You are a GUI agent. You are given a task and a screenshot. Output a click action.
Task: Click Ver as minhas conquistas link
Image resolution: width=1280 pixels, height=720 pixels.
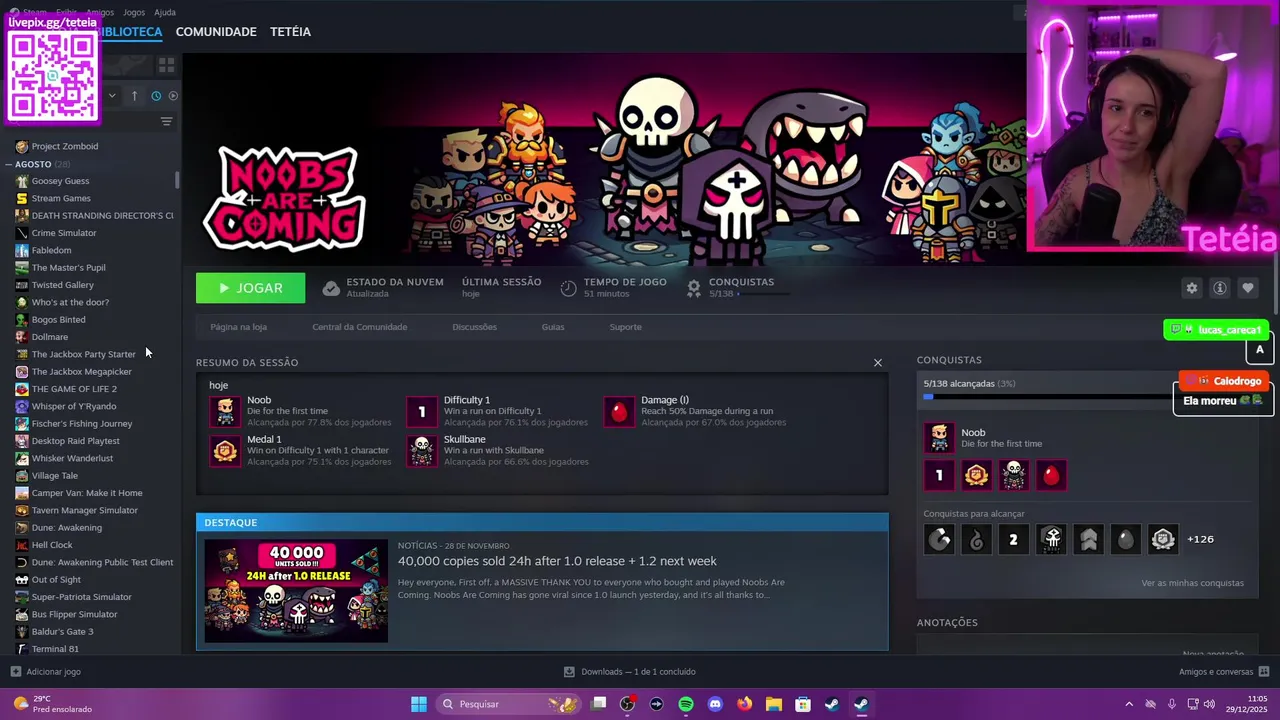pyautogui.click(x=1193, y=583)
